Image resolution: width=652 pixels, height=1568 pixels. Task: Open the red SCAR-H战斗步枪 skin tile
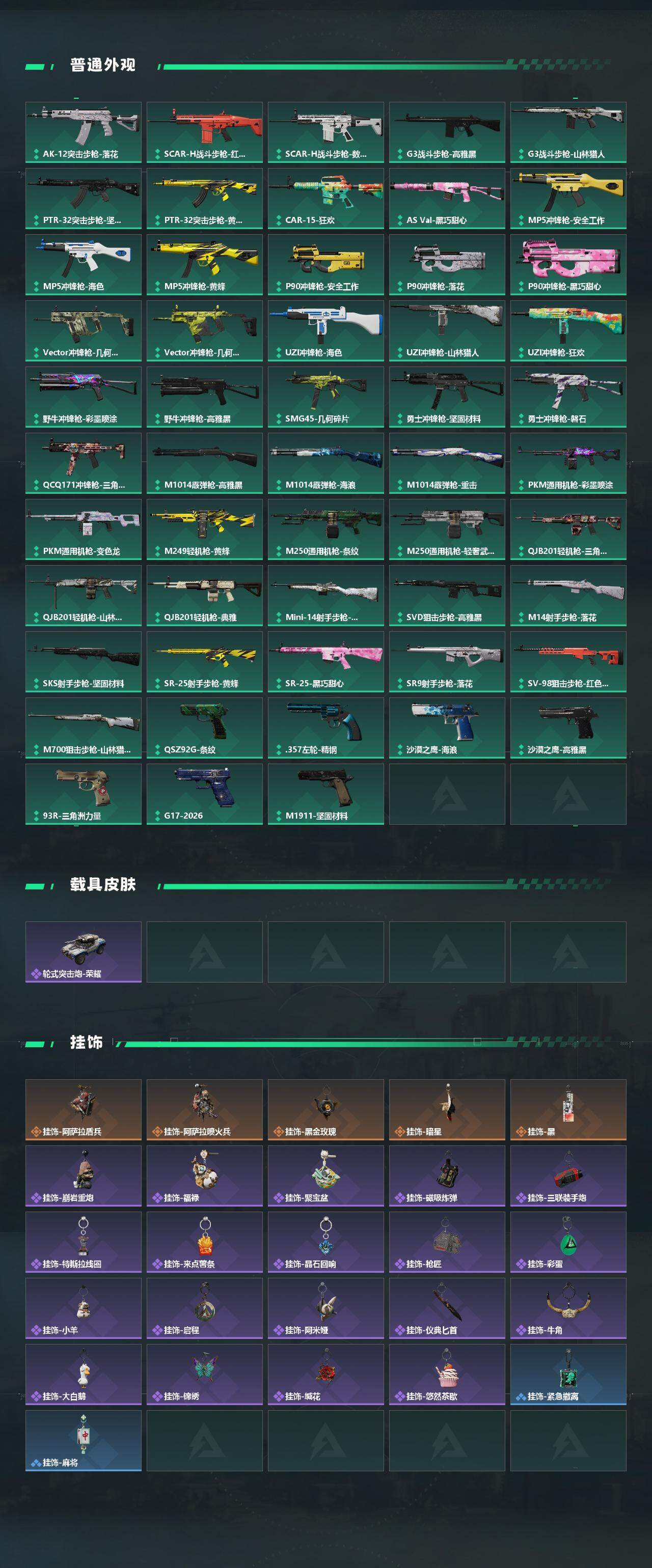pos(205,132)
